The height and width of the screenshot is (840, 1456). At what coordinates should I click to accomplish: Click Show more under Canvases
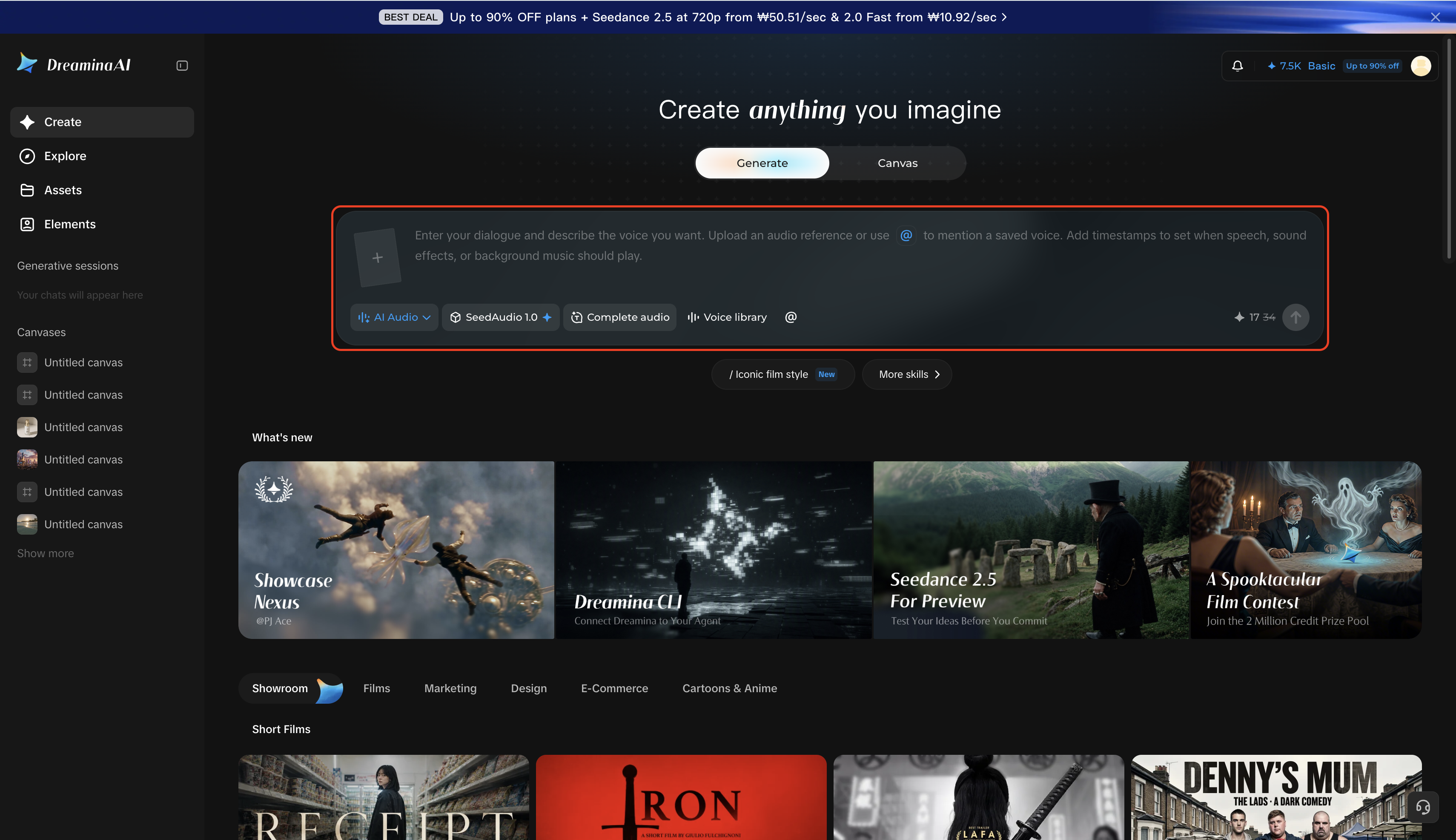pos(46,553)
